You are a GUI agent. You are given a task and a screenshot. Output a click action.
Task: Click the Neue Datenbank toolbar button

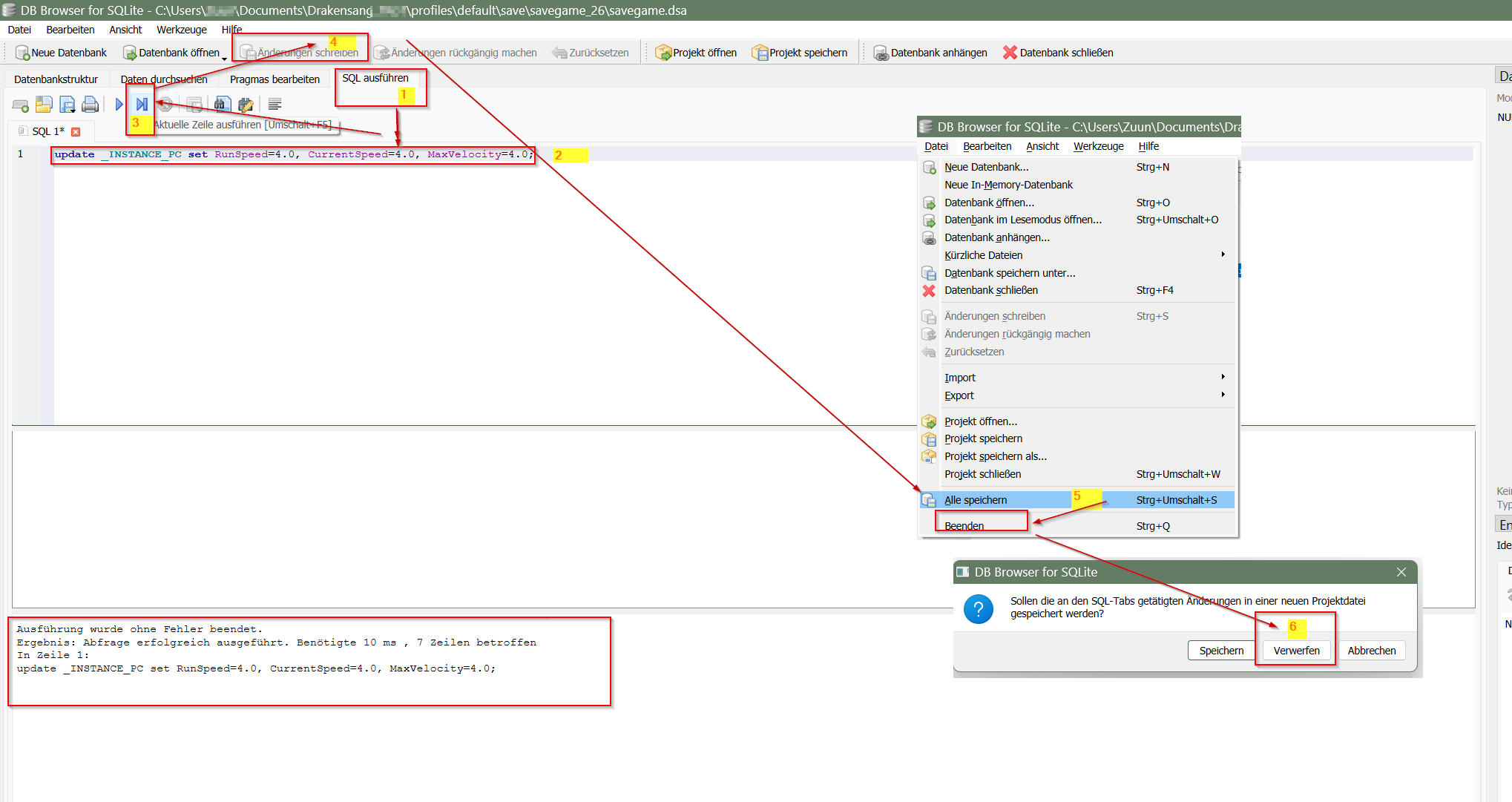click(x=62, y=53)
